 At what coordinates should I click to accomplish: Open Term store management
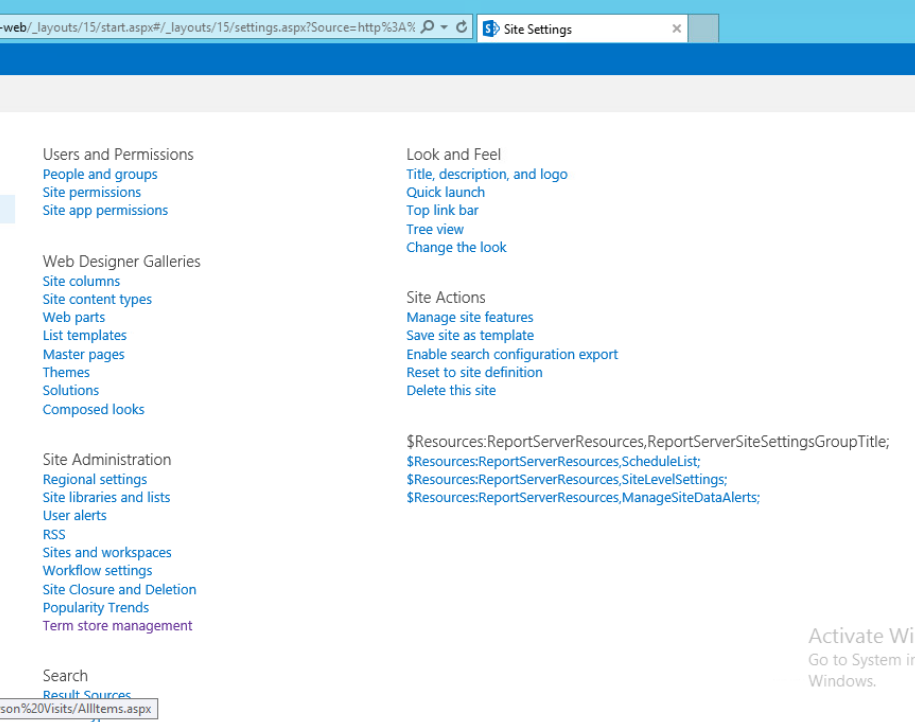click(x=117, y=625)
